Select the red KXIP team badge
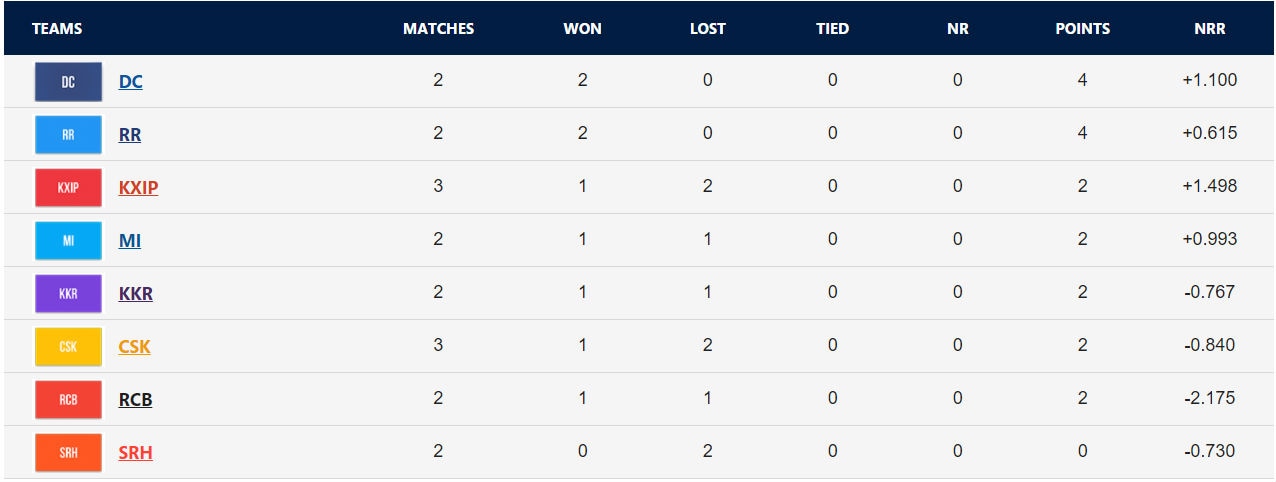Screen dimensions: 1276x482 click(x=68, y=188)
